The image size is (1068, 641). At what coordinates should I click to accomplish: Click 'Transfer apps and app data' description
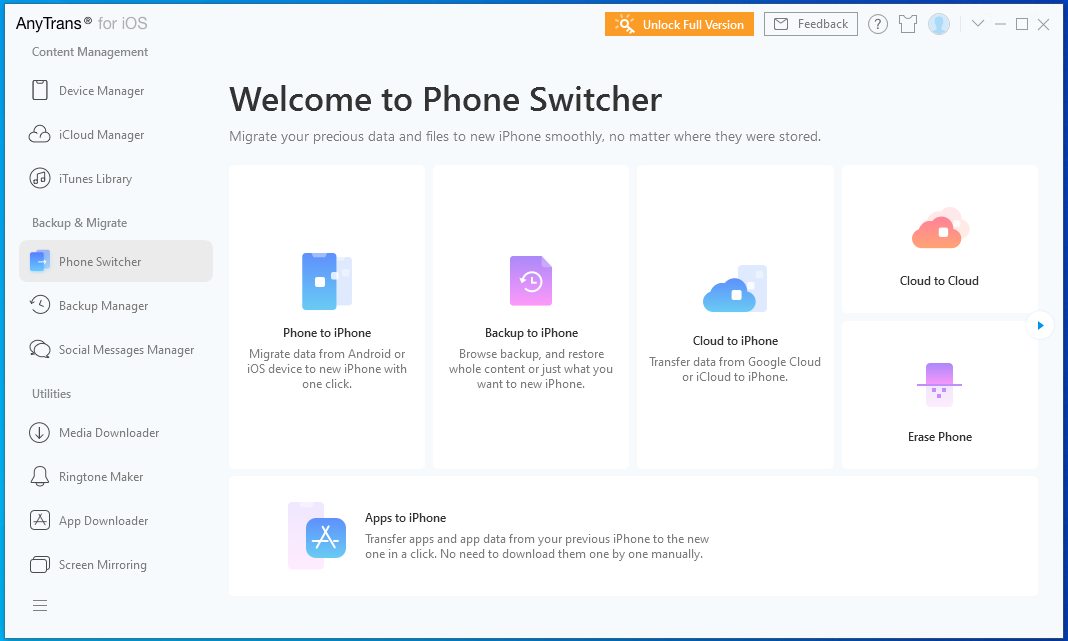pos(537,546)
